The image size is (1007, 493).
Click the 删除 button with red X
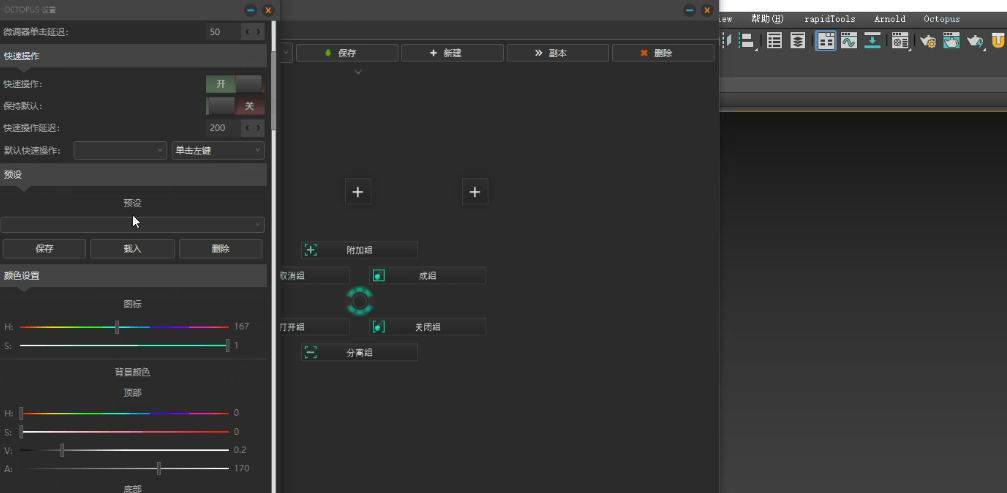point(663,53)
